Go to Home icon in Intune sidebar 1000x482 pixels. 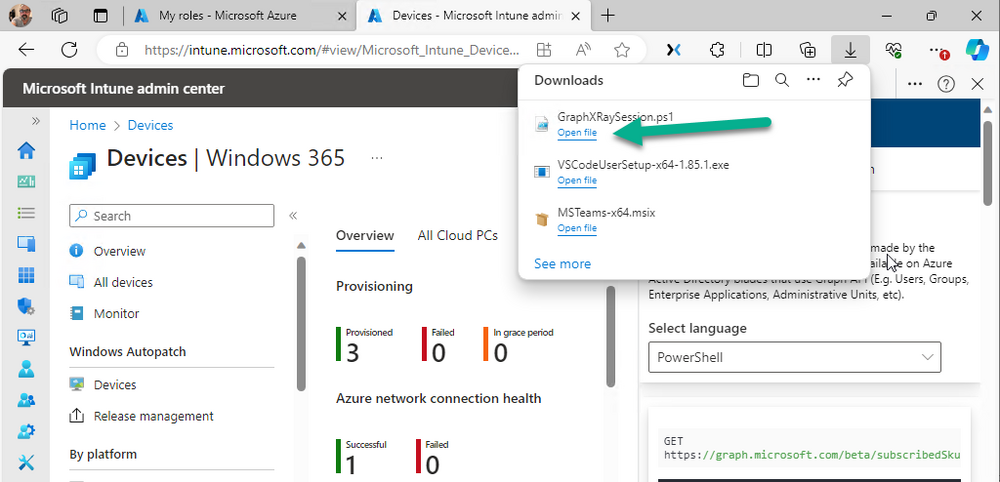26,151
